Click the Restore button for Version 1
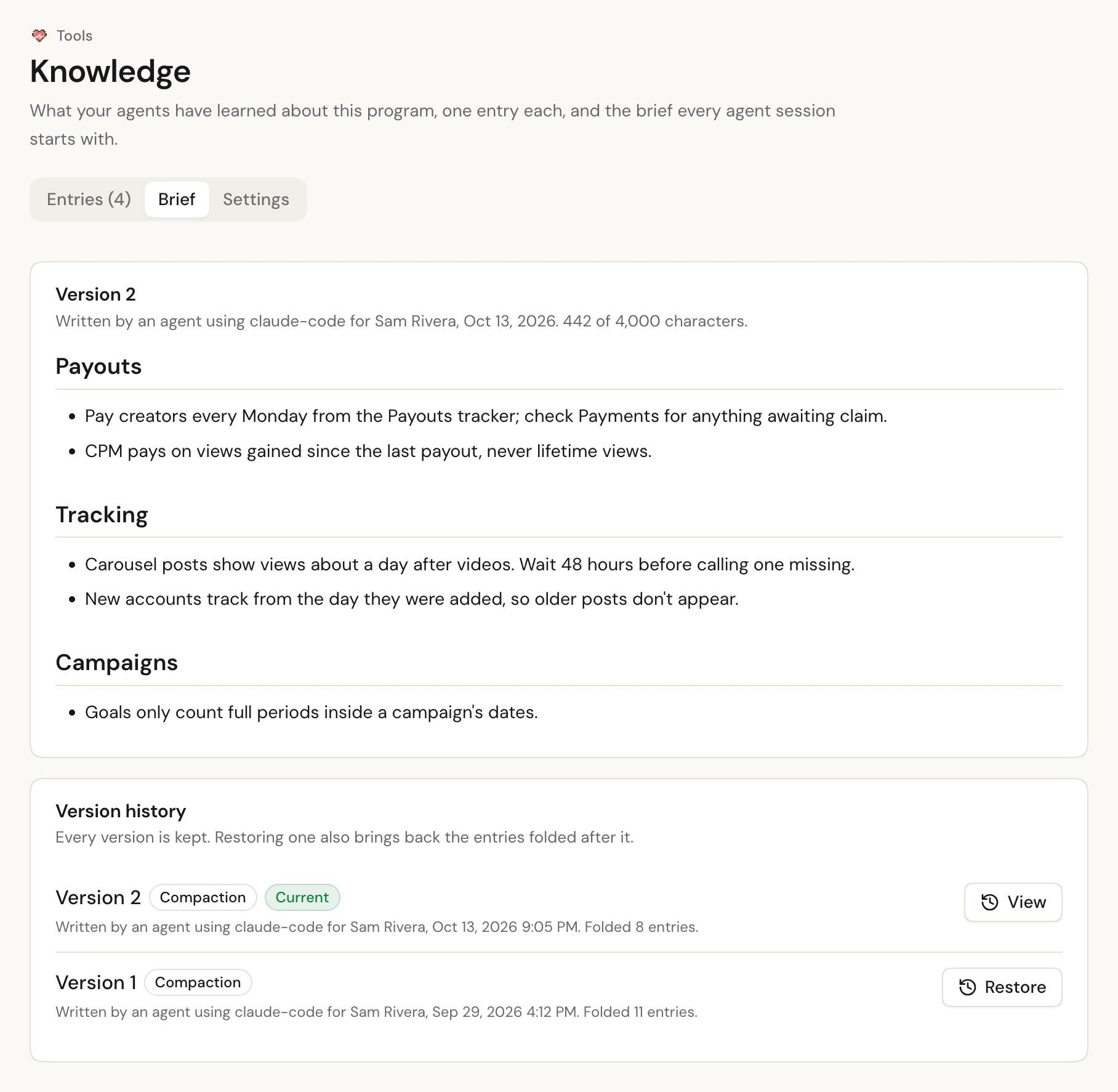Viewport: 1118px width, 1092px height. point(1002,987)
